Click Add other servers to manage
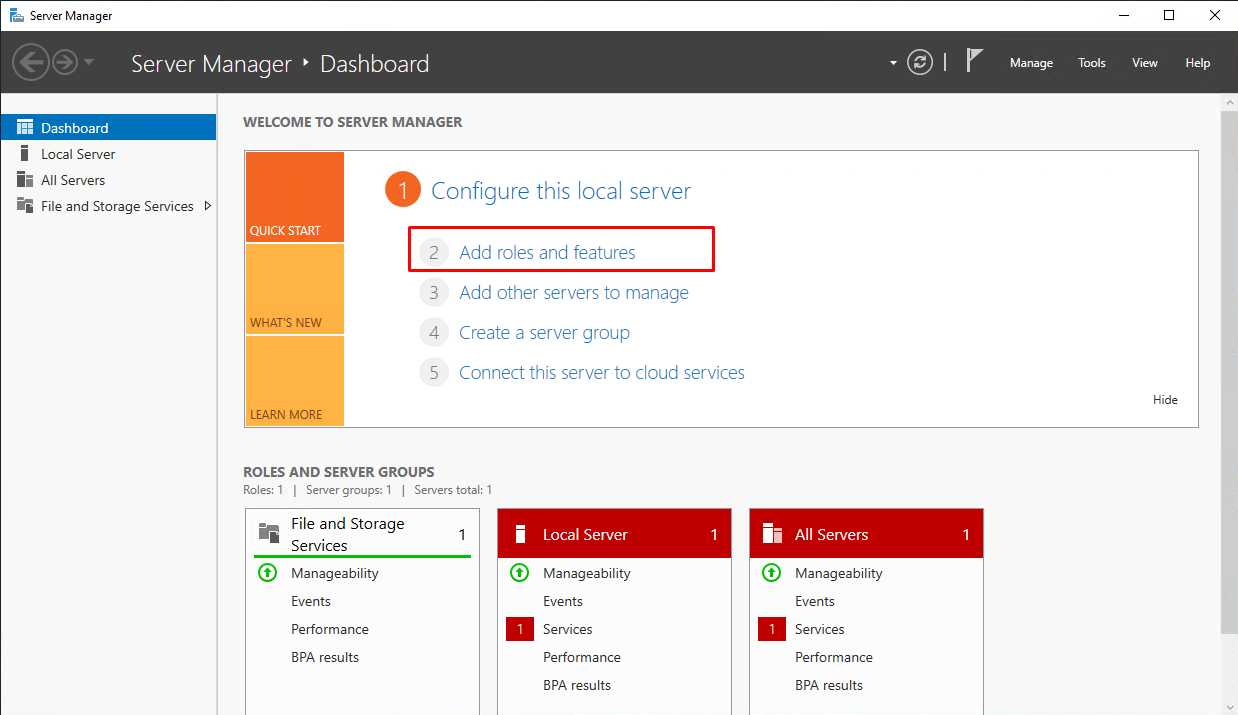The height and width of the screenshot is (715, 1238). [573, 292]
